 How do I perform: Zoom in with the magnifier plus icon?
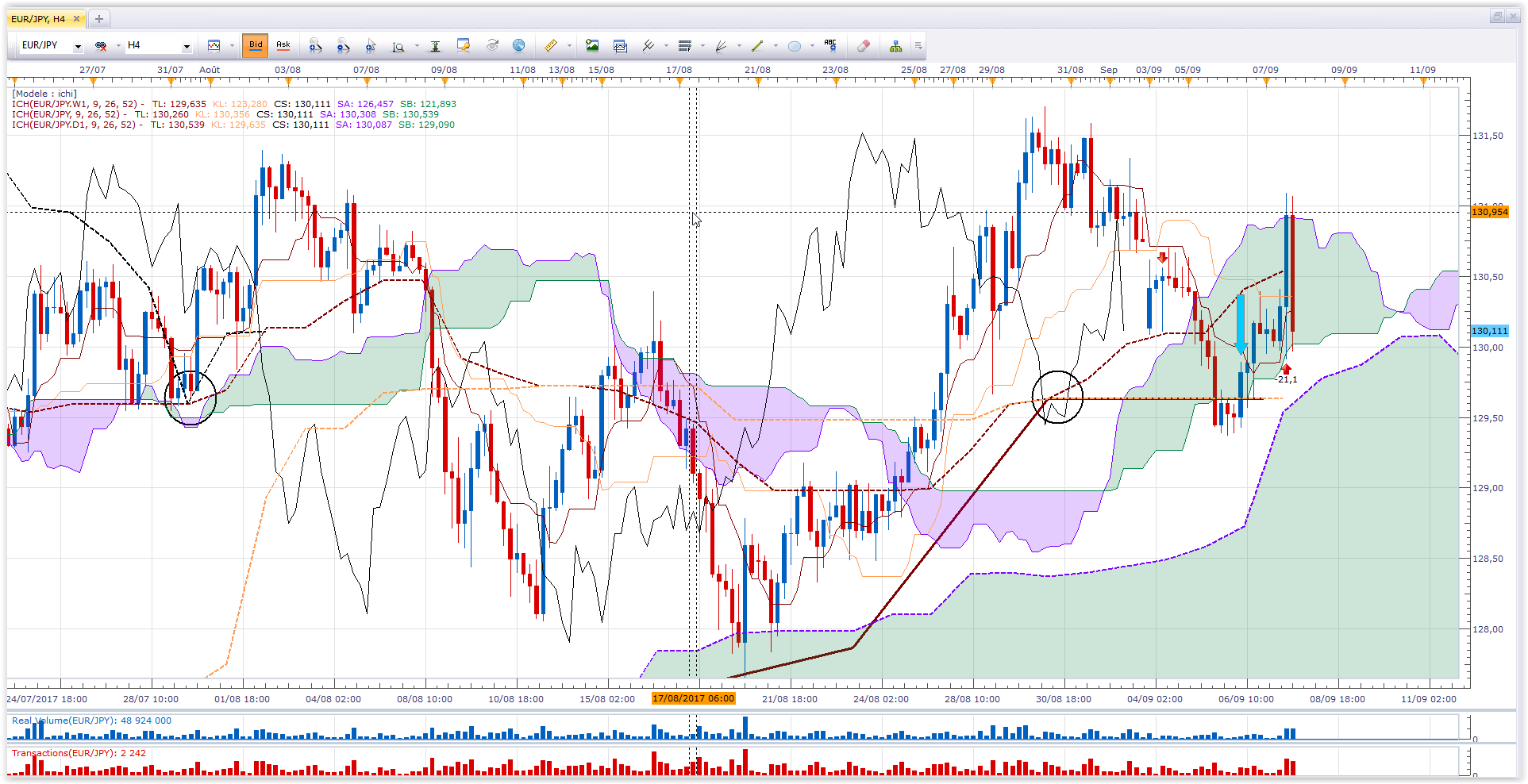point(315,46)
